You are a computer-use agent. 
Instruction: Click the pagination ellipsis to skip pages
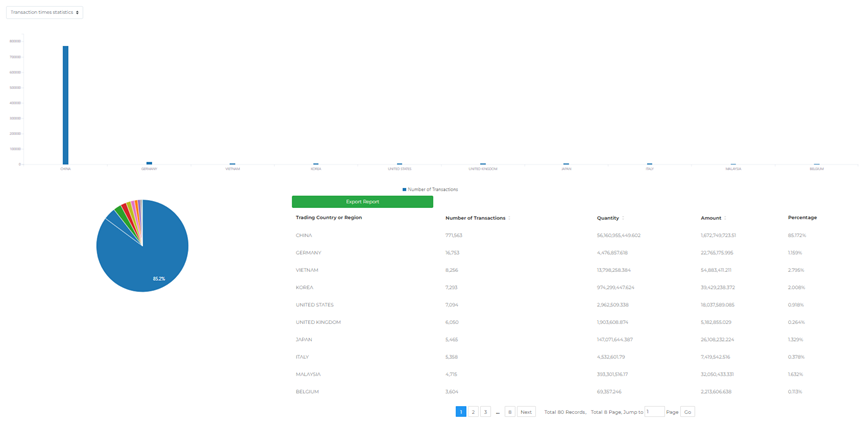(498, 412)
